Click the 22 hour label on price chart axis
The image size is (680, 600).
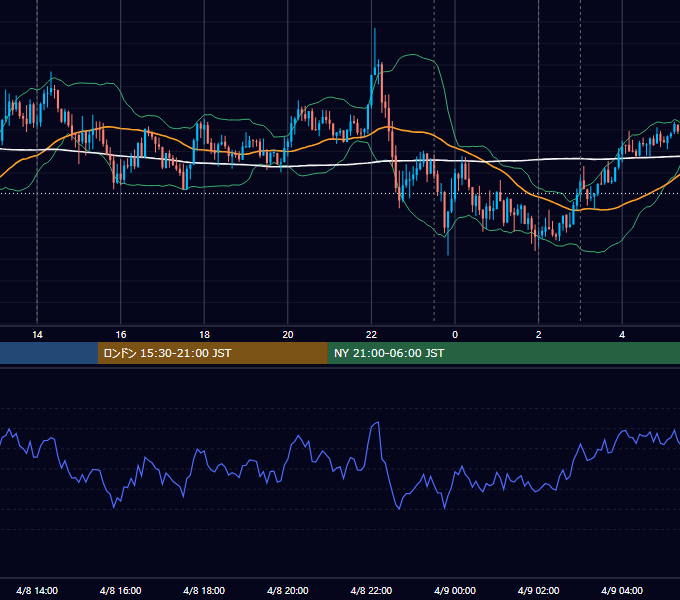371,335
